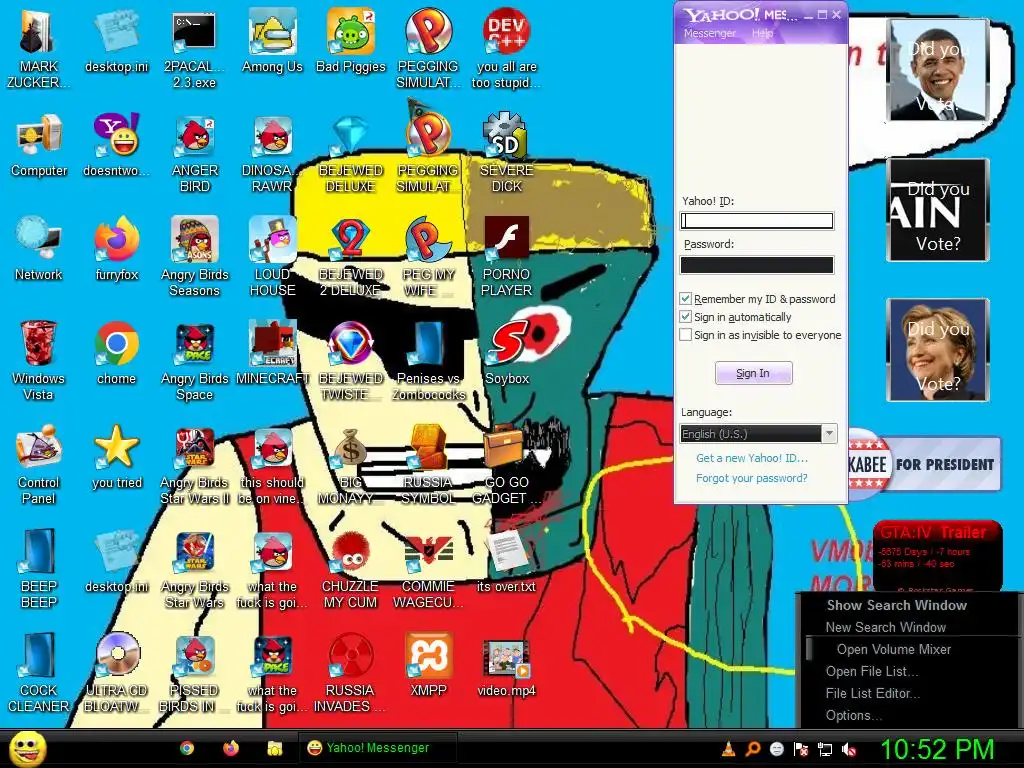Image resolution: width=1024 pixels, height=768 pixels.
Task: Check Sign in as invisible to everyone
Action: click(685, 335)
